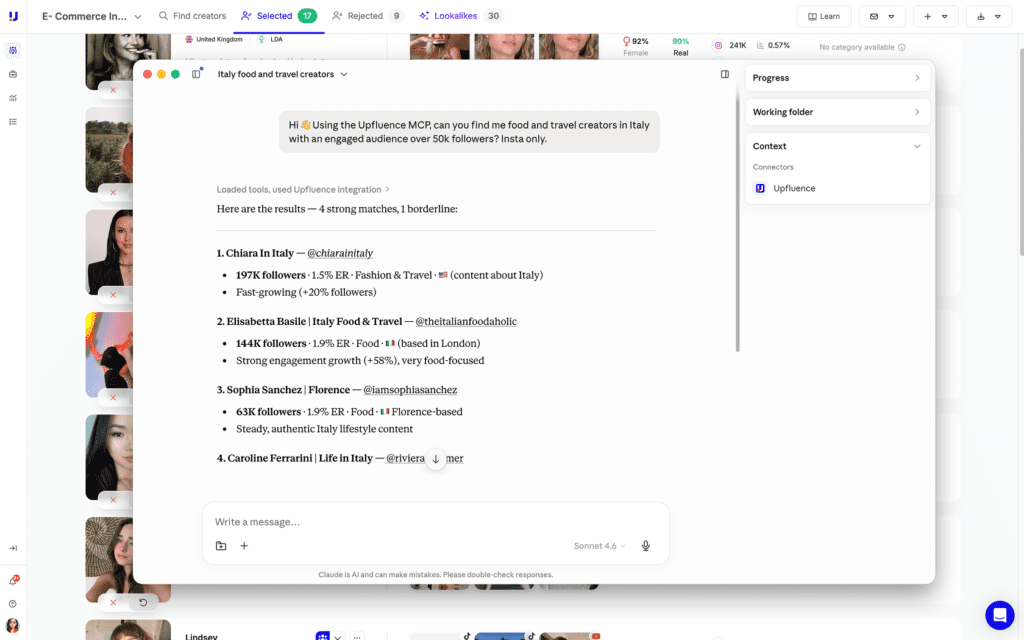Collapse the Context section

pos(917,146)
